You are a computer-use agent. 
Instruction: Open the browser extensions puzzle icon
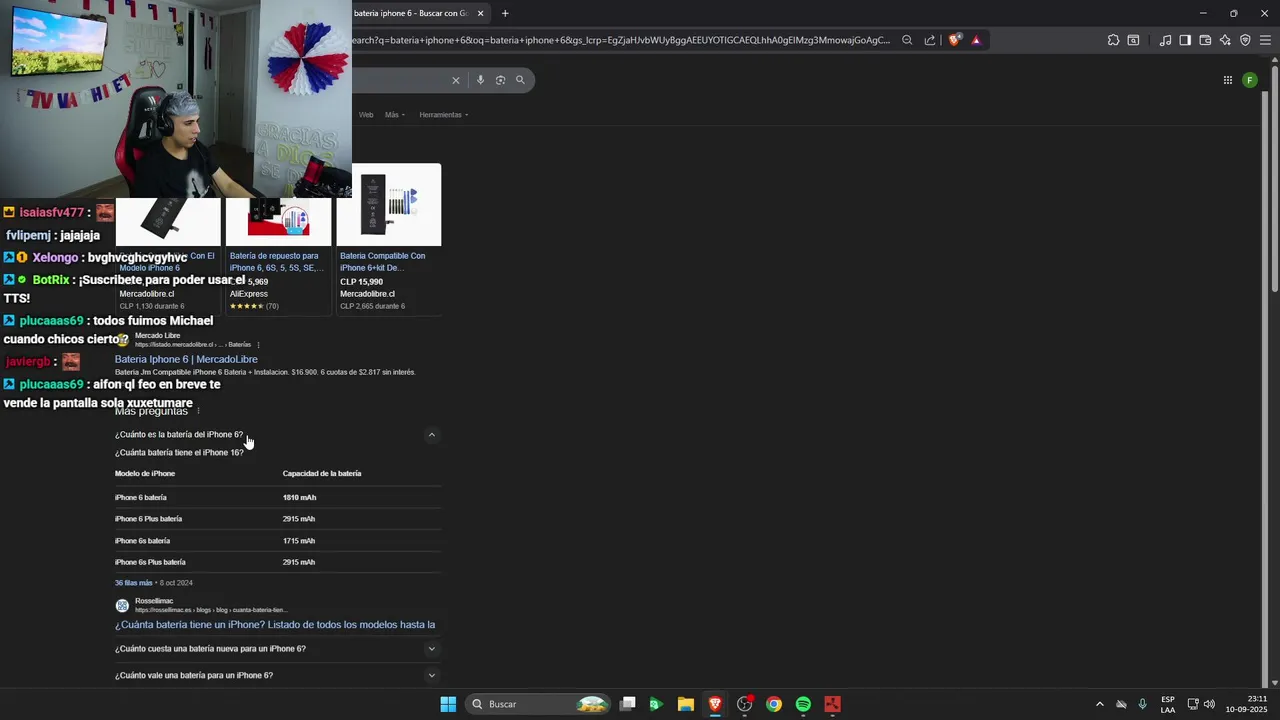point(1113,40)
